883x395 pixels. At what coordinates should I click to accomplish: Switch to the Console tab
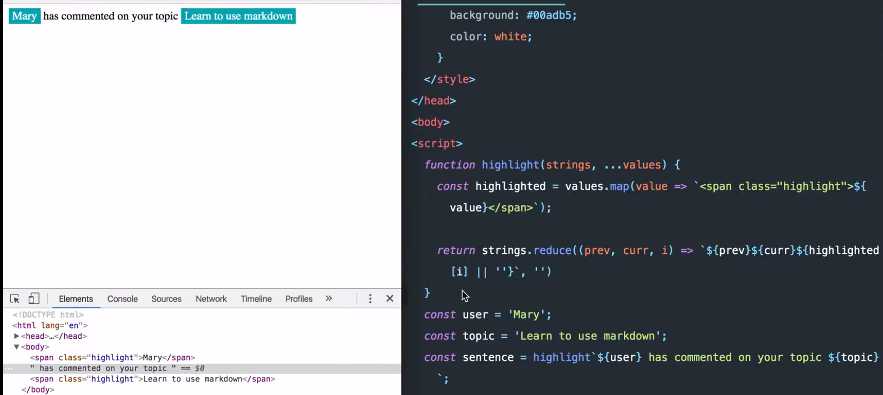click(122, 299)
